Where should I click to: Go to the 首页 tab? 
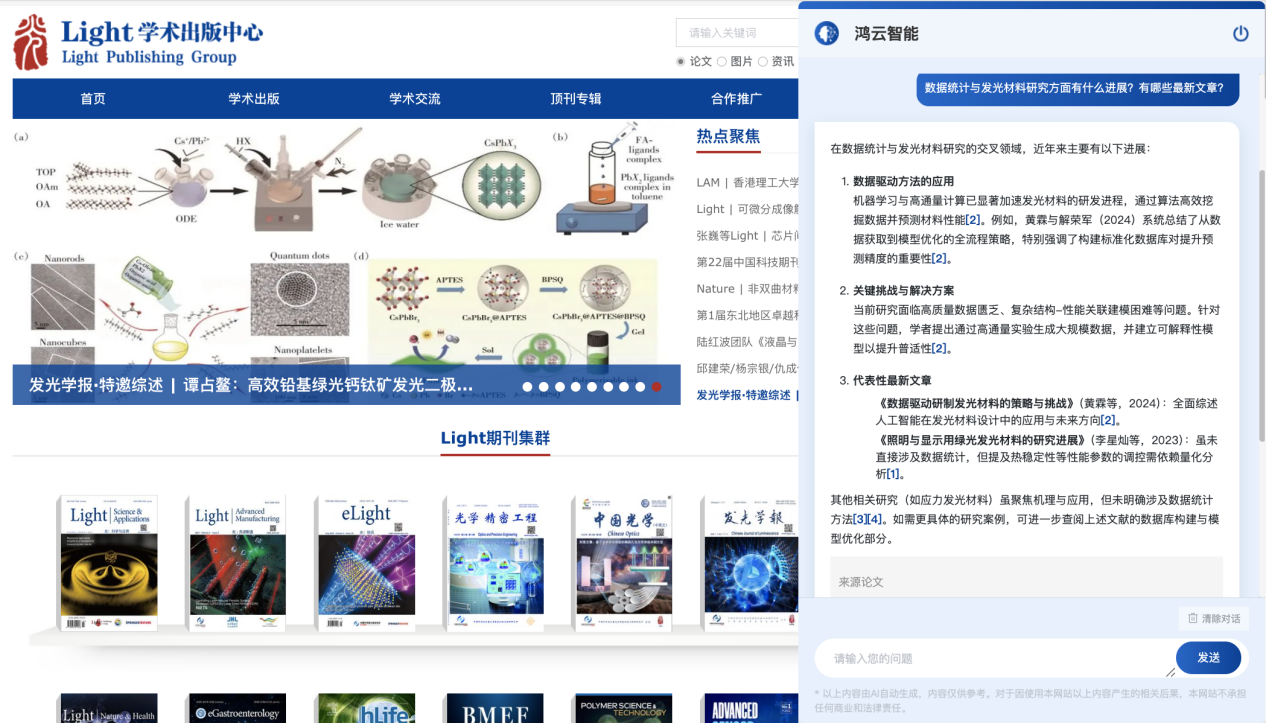[93, 98]
